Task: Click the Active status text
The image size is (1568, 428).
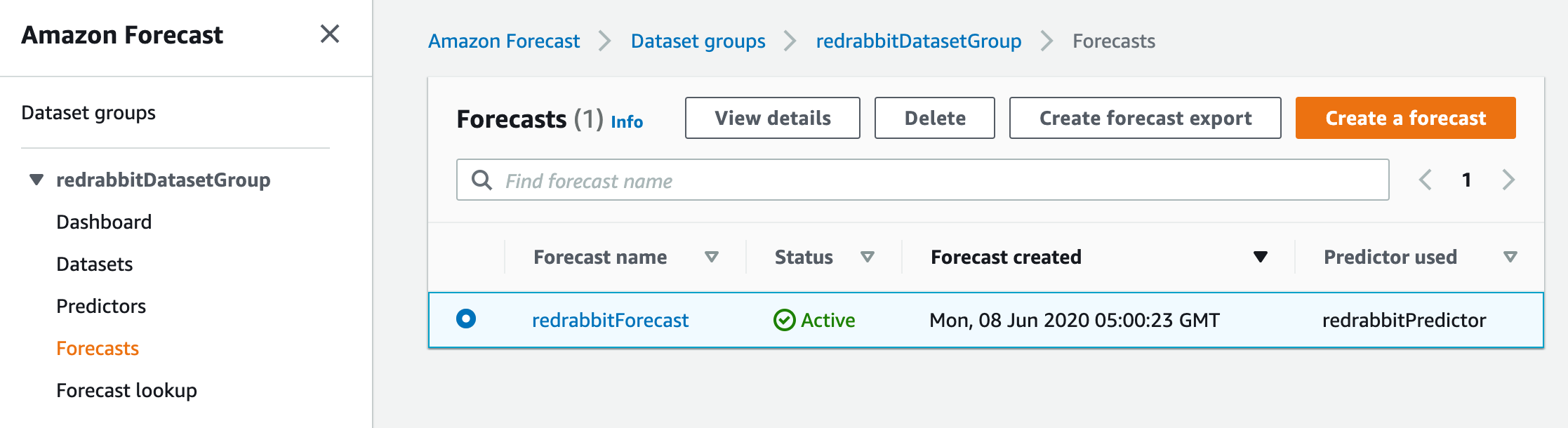Action: coord(828,321)
